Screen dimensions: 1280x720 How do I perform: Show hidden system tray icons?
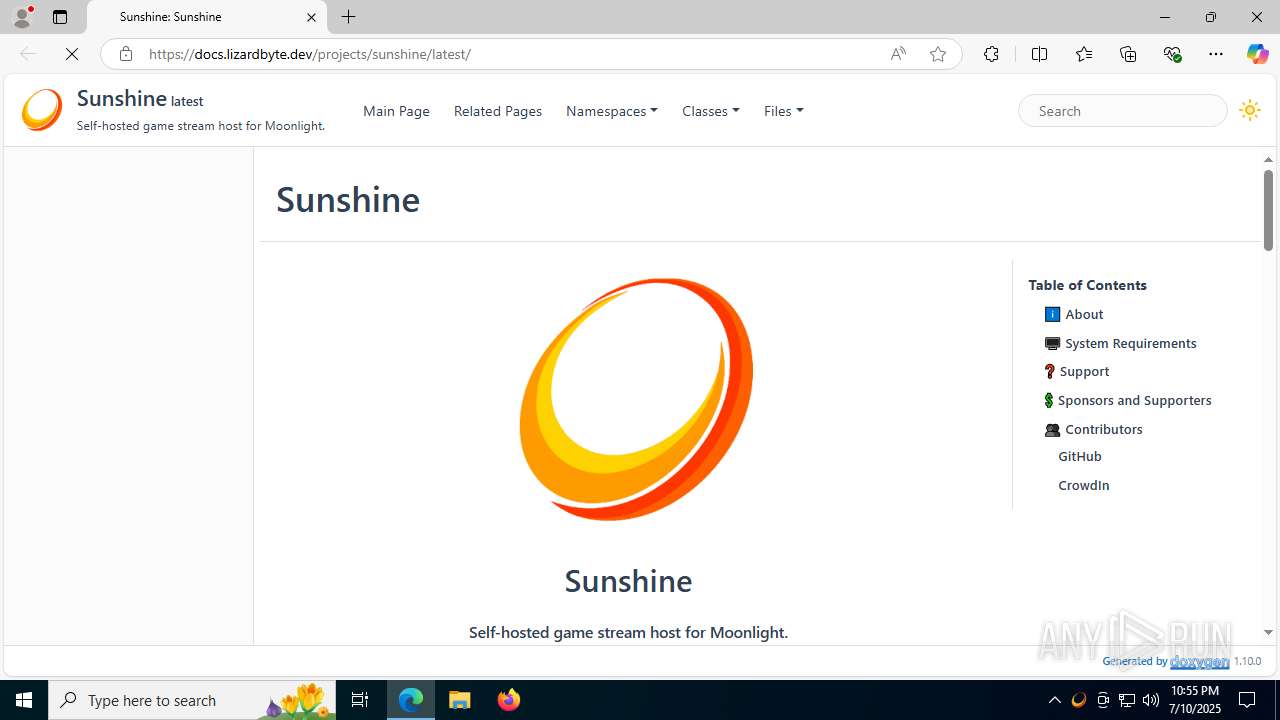point(1054,700)
